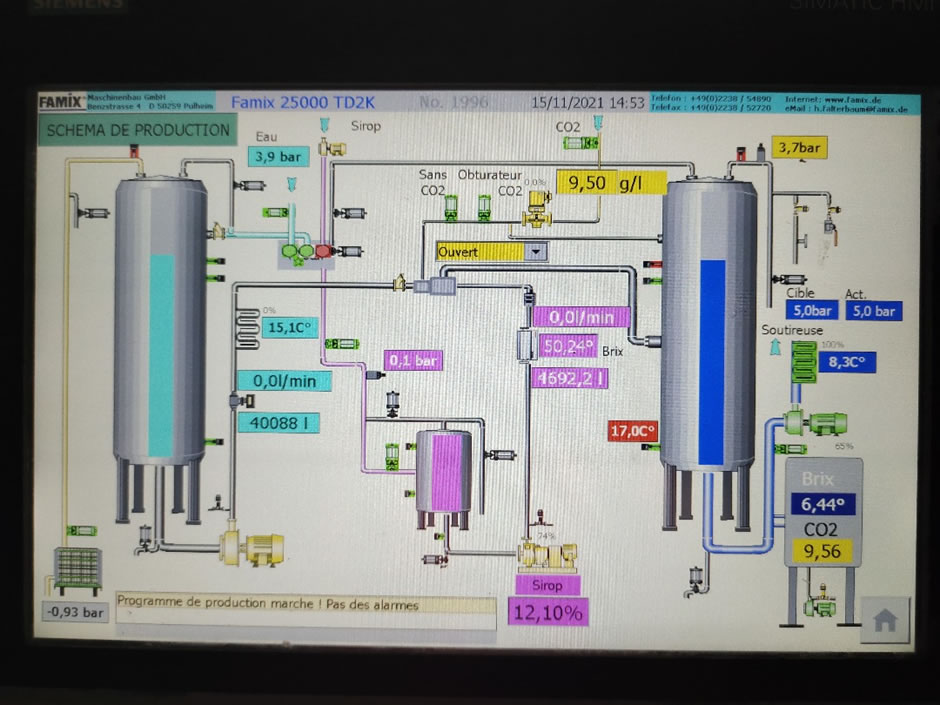
Task: Open the SCHEMA DE PRODUCTION screen title
Action: (138, 130)
